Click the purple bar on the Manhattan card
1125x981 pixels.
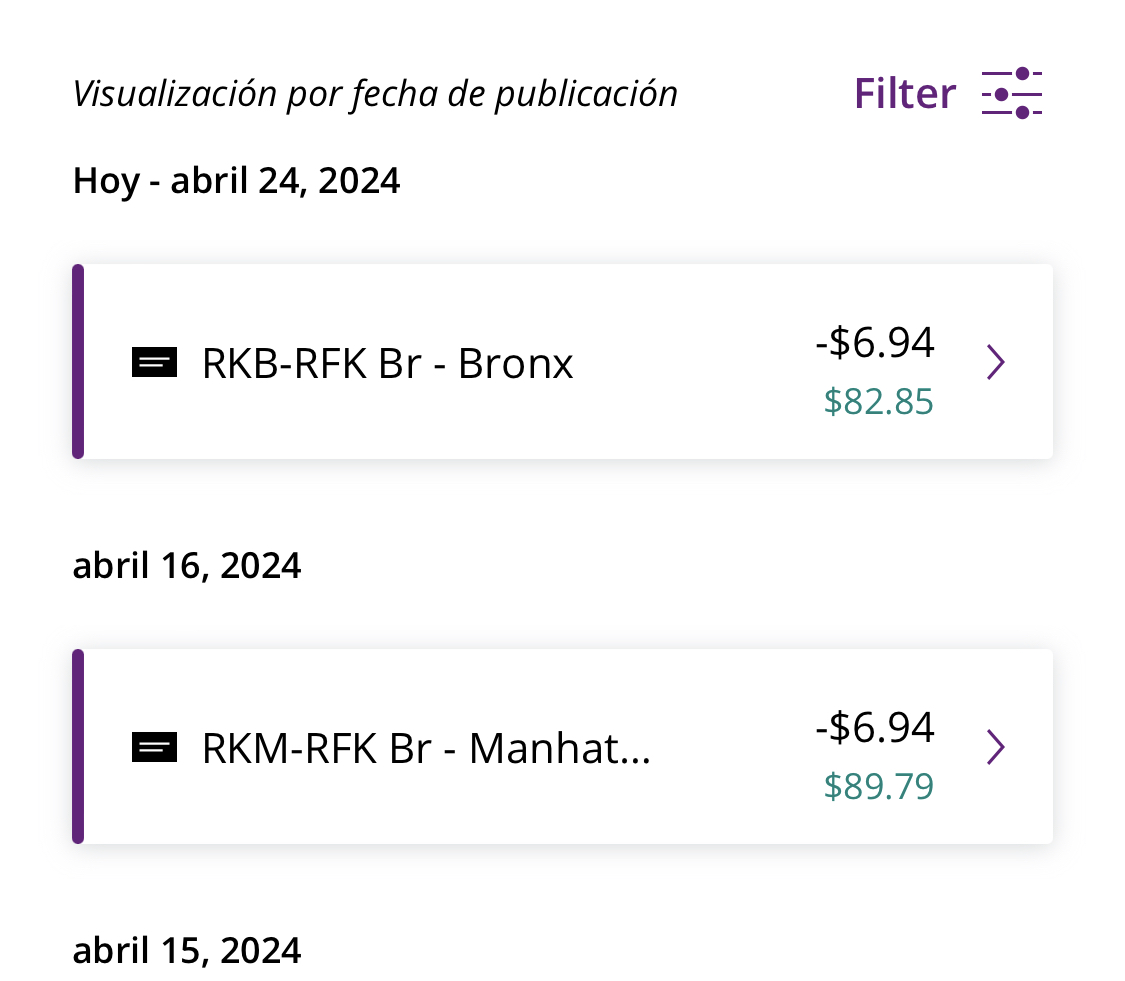click(x=78, y=746)
